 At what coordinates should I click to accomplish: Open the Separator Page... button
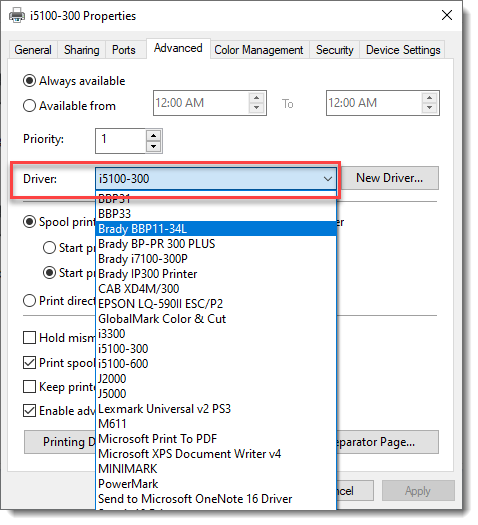(387, 442)
